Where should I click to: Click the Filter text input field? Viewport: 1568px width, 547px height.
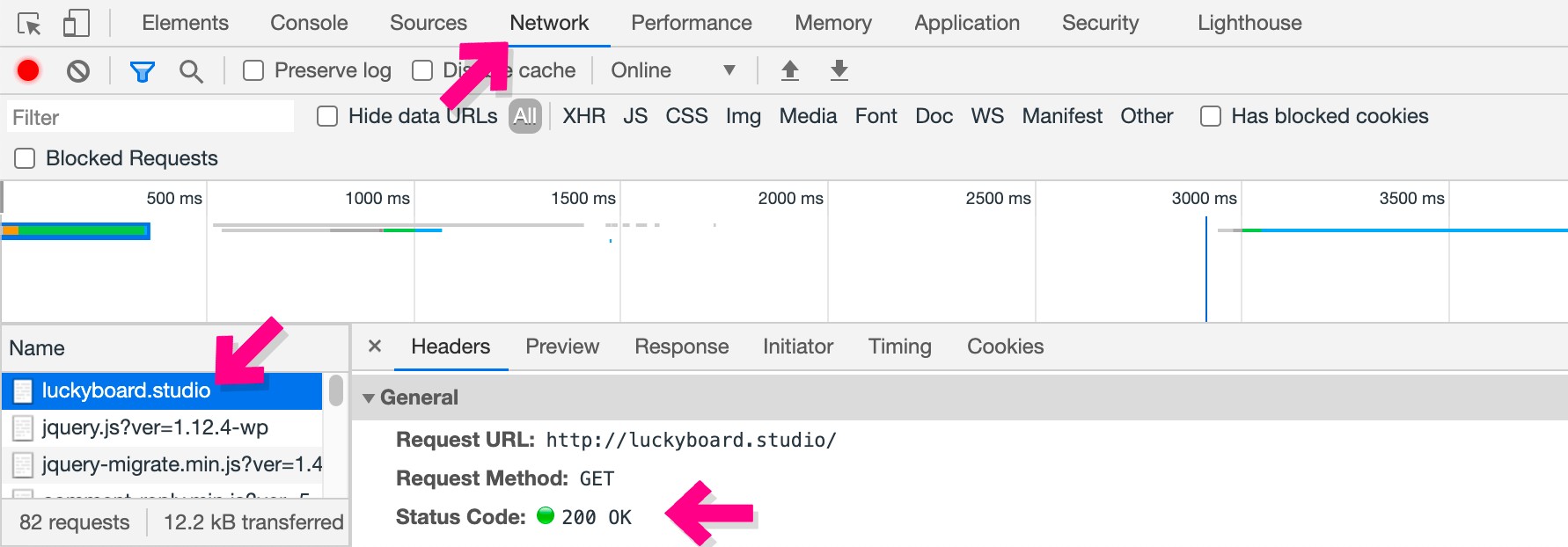click(150, 117)
